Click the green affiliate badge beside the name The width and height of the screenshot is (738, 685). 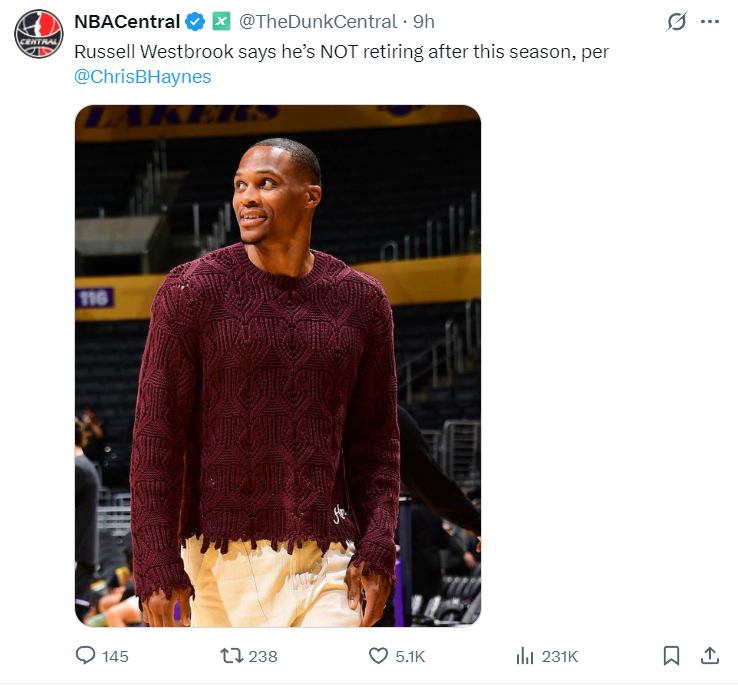pos(221,21)
